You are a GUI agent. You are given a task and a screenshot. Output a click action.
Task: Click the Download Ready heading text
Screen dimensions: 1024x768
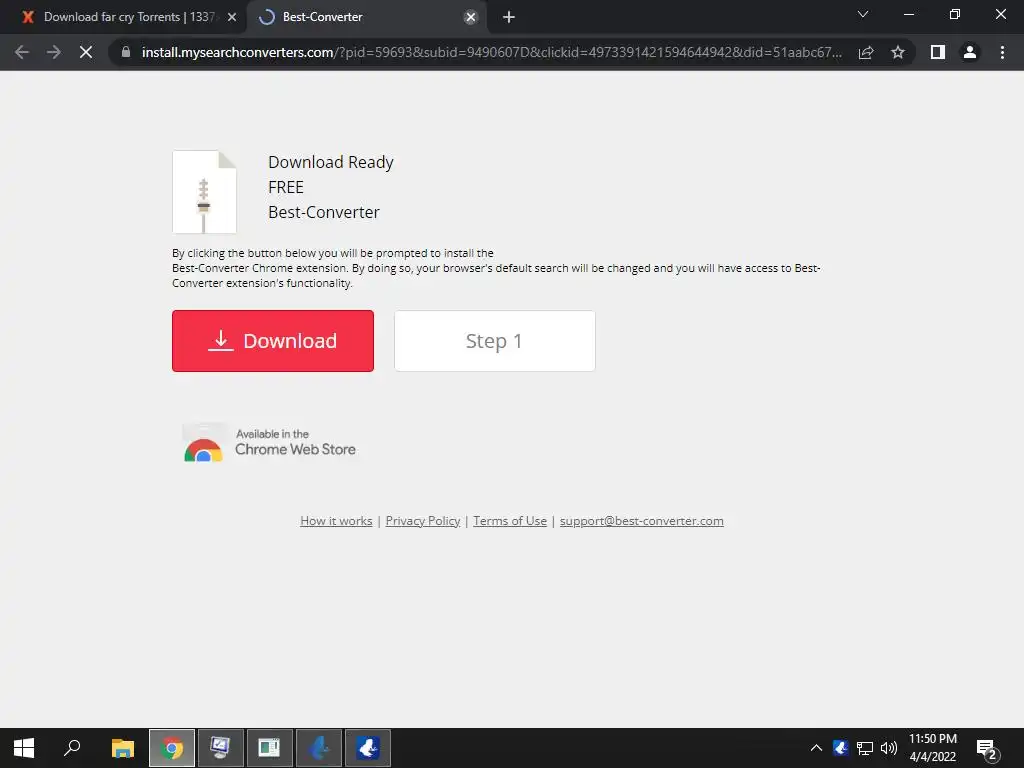(x=331, y=162)
